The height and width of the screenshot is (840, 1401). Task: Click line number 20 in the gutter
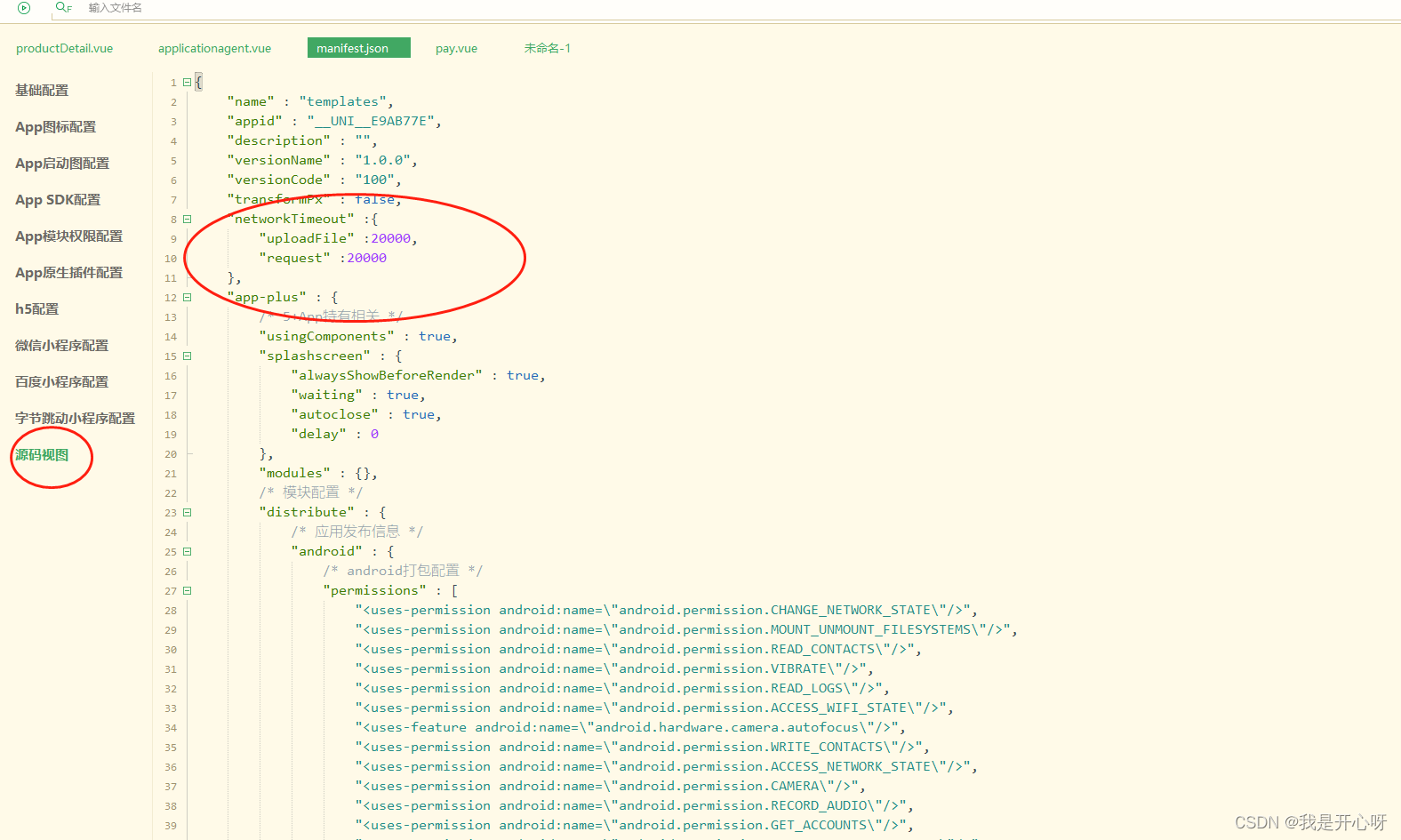point(171,454)
